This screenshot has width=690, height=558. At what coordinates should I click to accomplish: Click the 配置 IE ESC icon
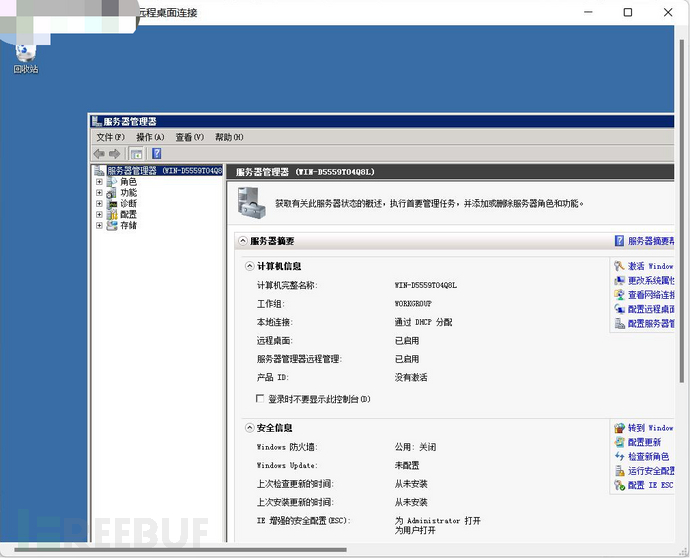(620, 485)
